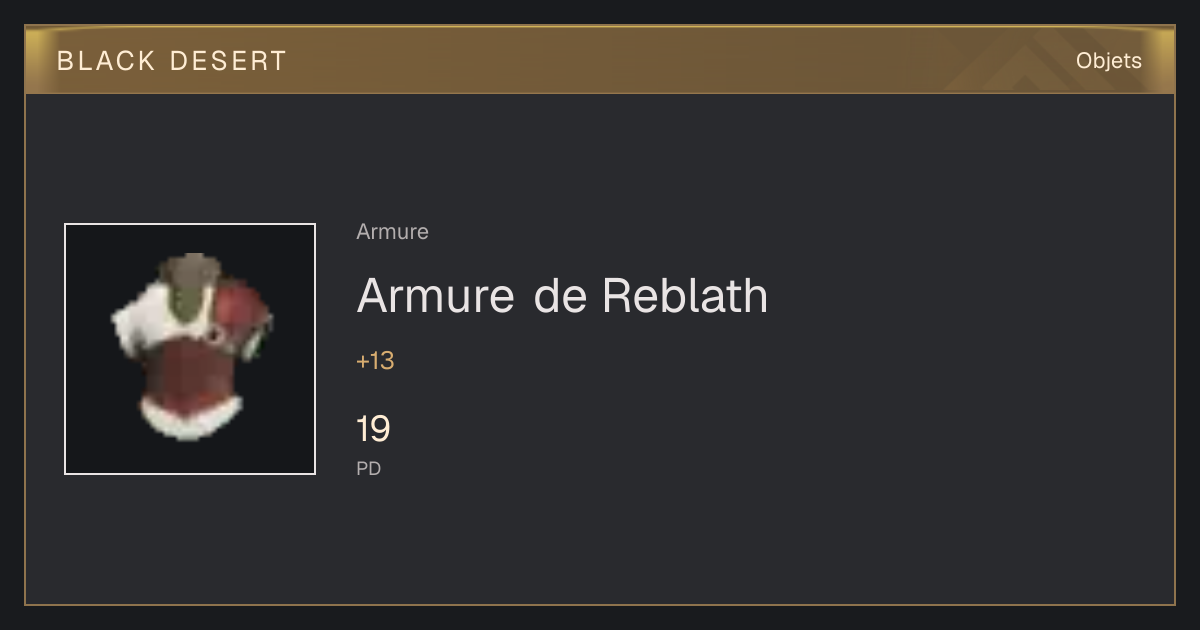Open the Objets section link
This screenshot has height=630, width=1200.
[1109, 61]
